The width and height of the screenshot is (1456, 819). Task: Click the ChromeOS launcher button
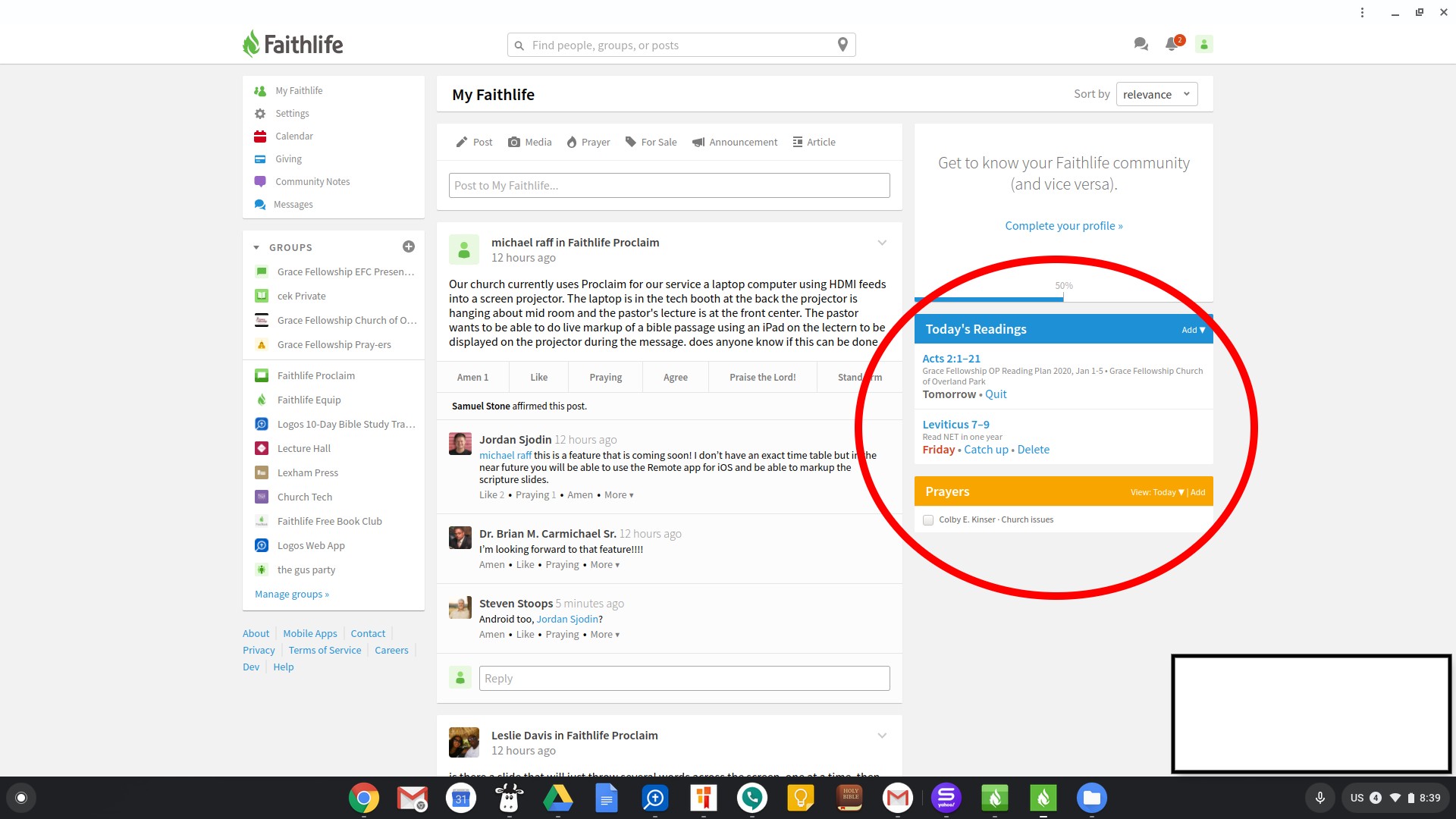coord(21,798)
